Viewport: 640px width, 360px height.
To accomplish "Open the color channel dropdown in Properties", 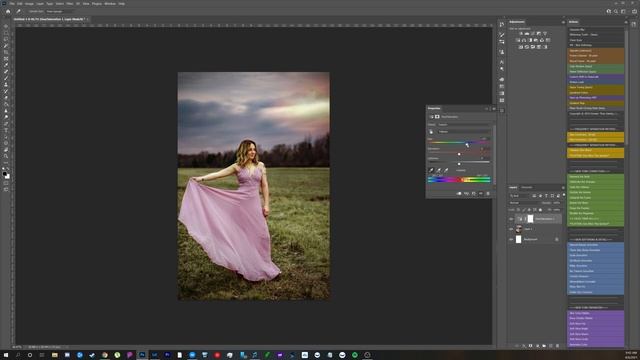I will click(464, 132).
